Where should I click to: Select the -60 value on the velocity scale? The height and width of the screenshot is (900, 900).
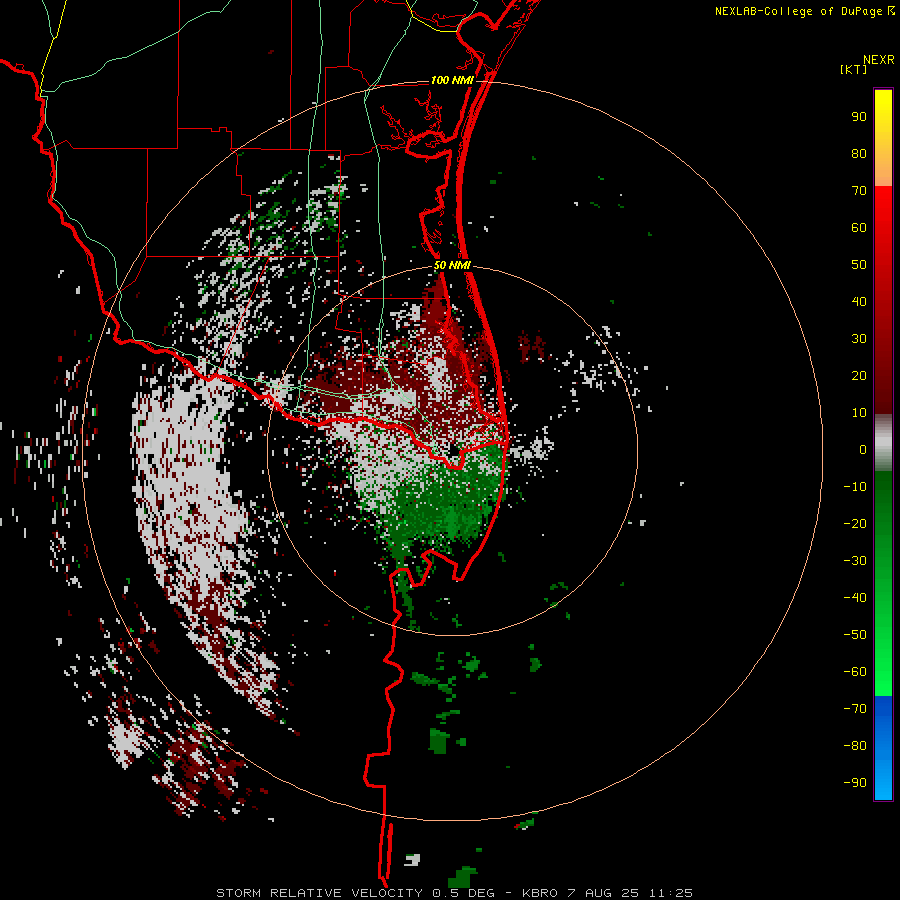(855, 672)
